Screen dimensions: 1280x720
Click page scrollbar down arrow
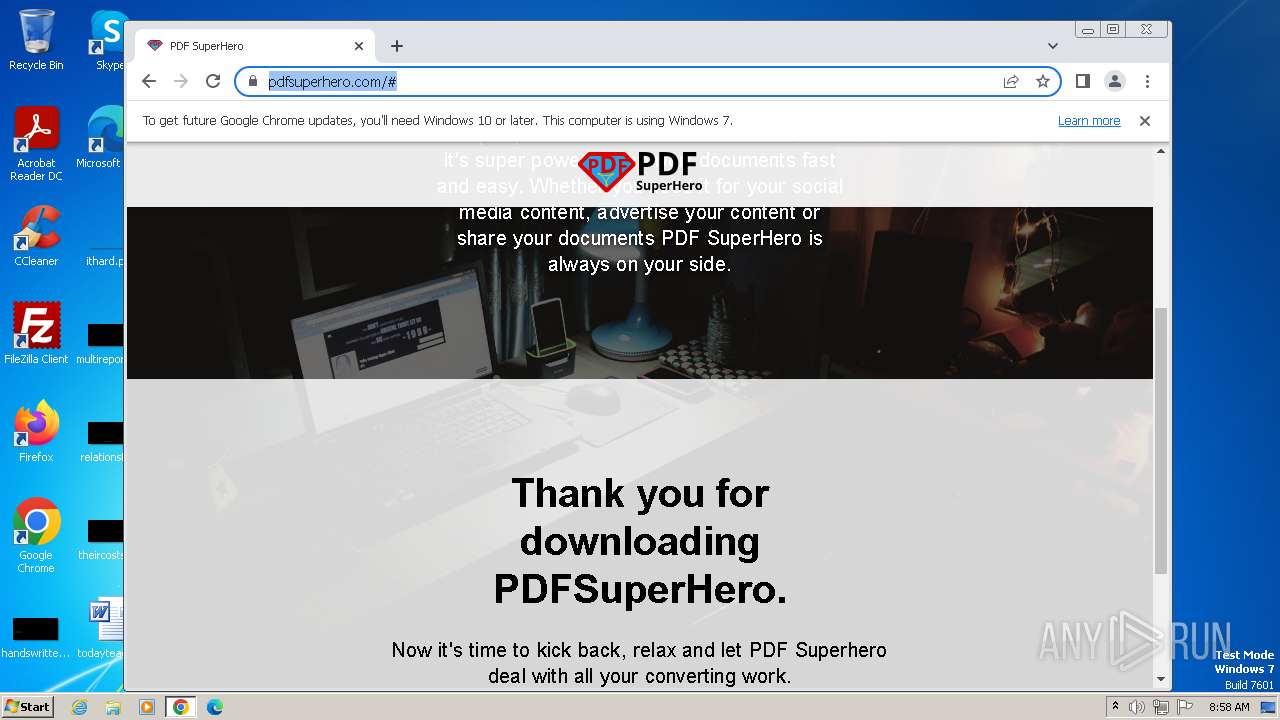click(x=1161, y=680)
